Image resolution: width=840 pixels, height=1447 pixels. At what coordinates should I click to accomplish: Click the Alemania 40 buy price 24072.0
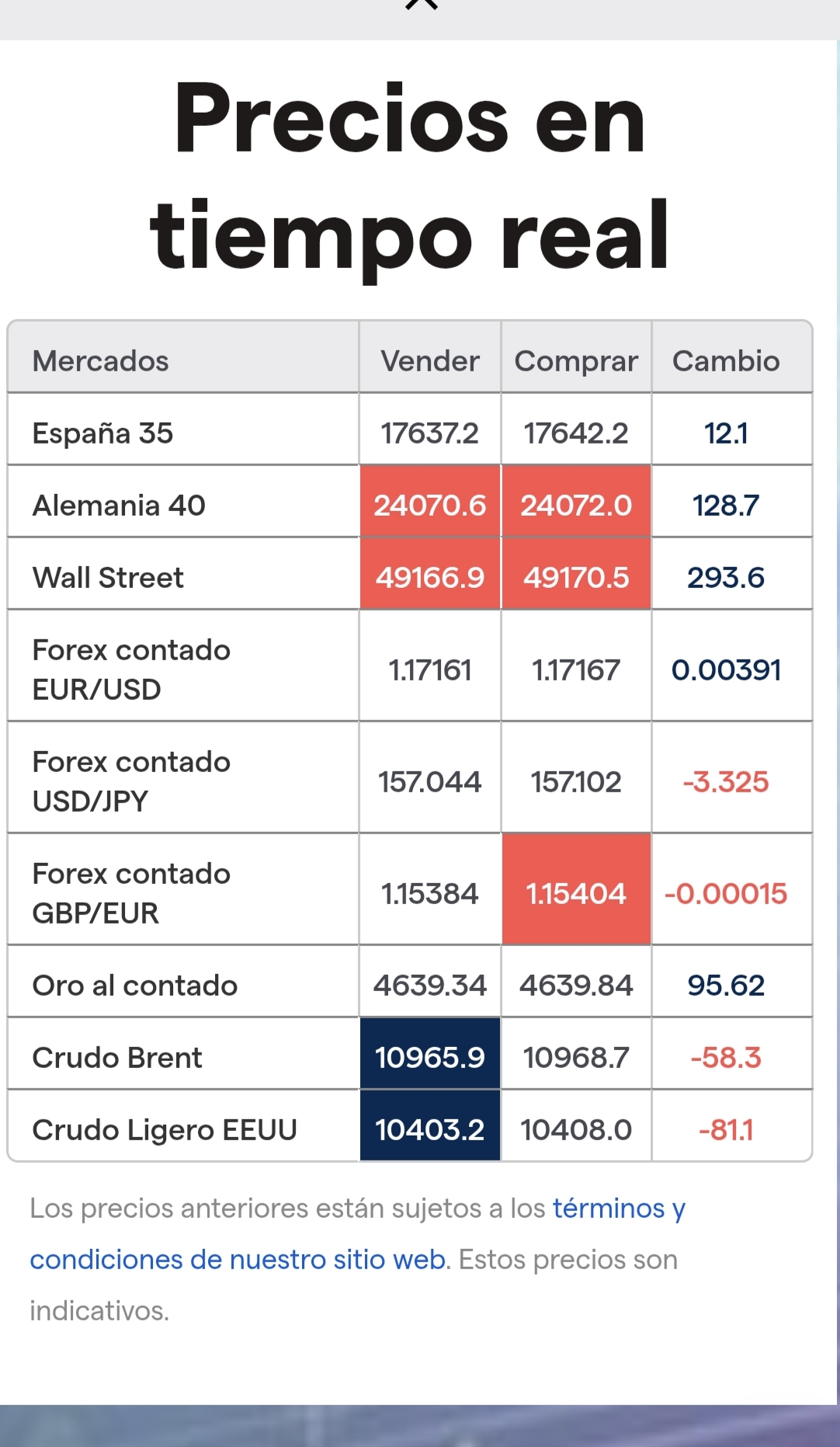pyautogui.click(x=576, y=506)
